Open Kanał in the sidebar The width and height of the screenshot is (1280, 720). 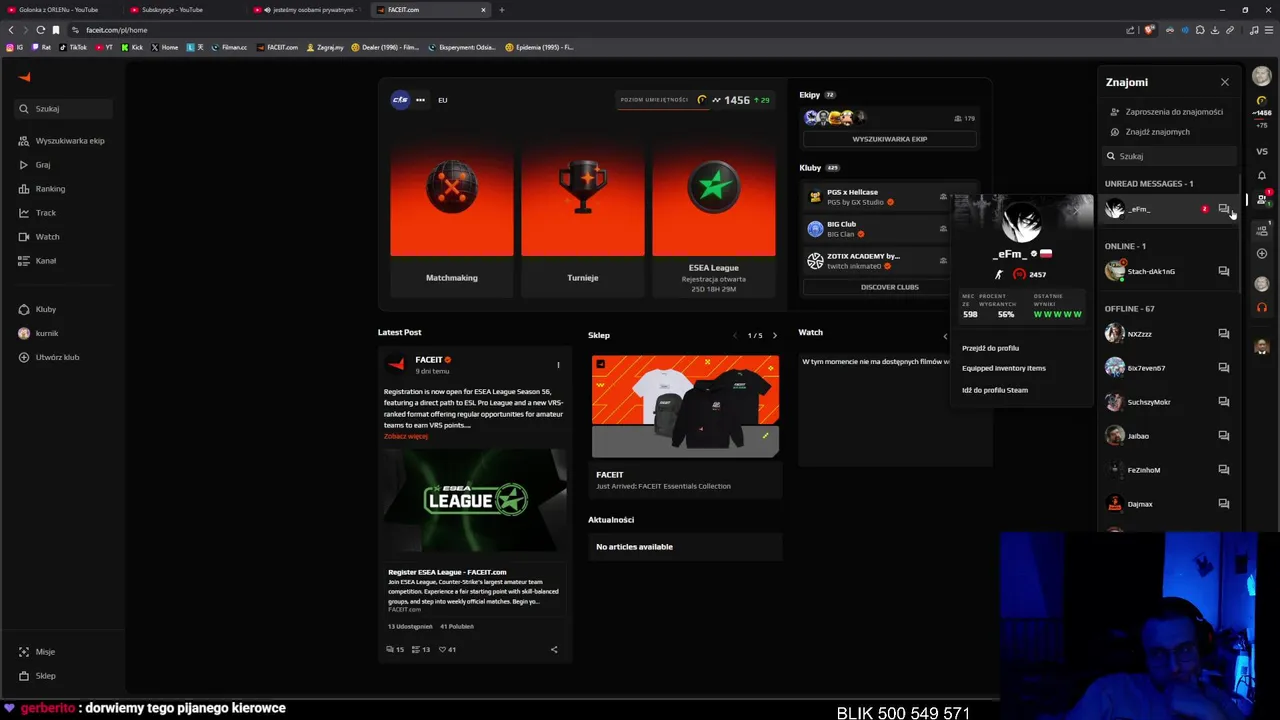(x=38, y=261)
